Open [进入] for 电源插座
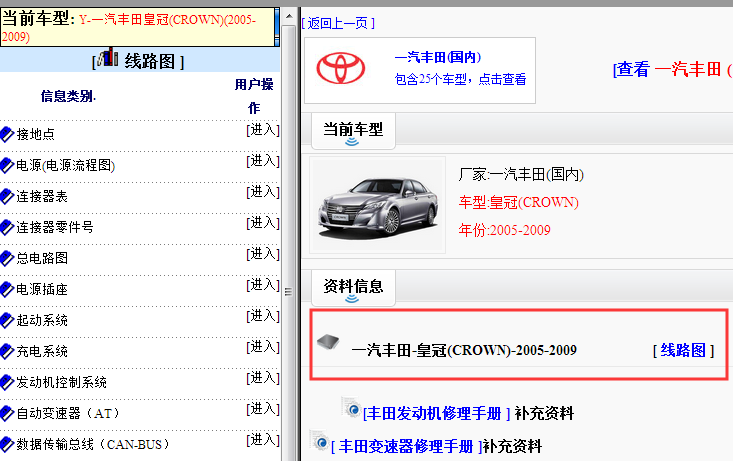733x461 pixels. (263, 285)
